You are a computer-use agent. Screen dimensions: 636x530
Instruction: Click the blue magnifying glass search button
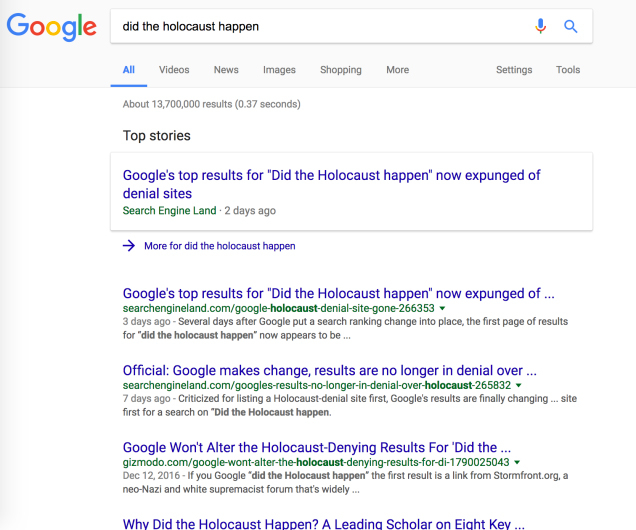(x=571, y=26)
